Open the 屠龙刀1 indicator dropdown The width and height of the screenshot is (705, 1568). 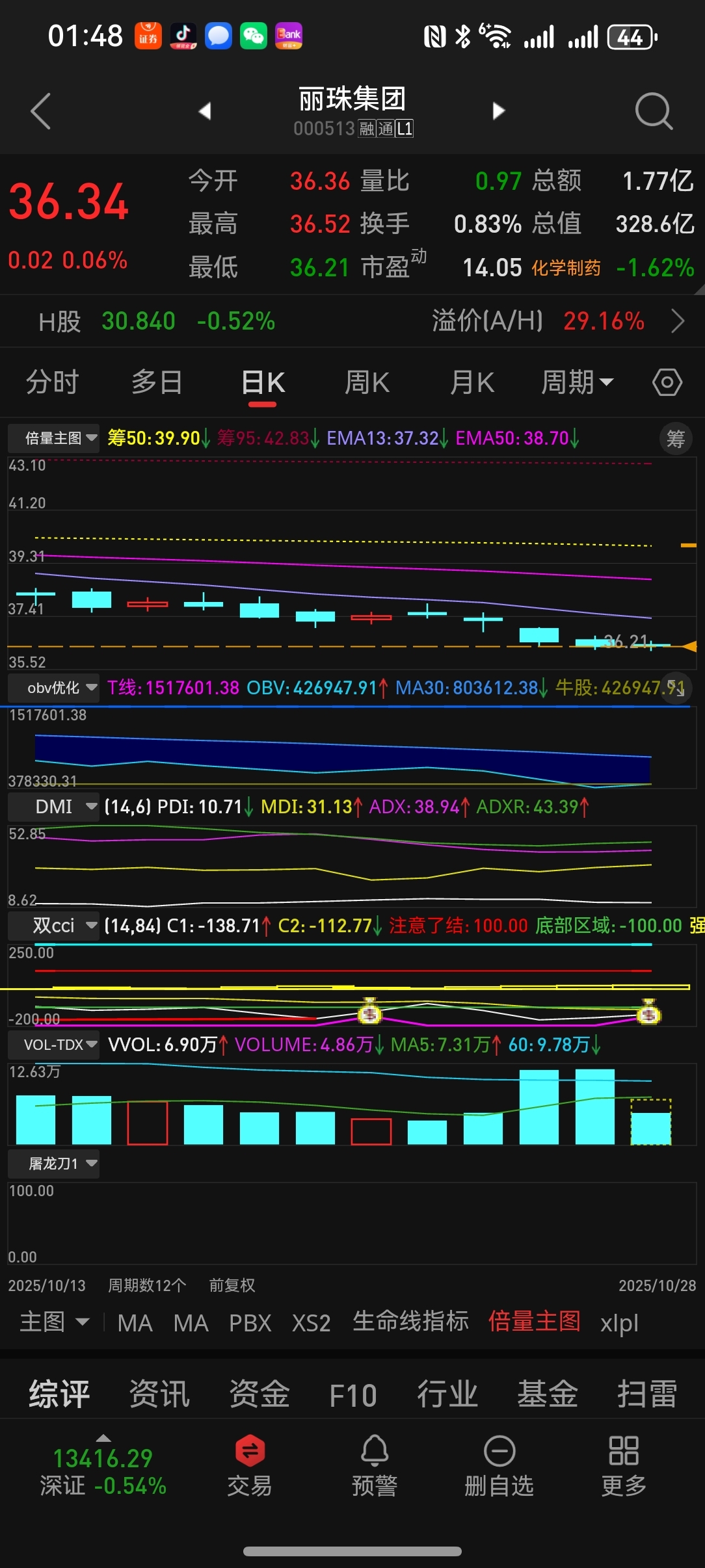(x=54, y=1164)
